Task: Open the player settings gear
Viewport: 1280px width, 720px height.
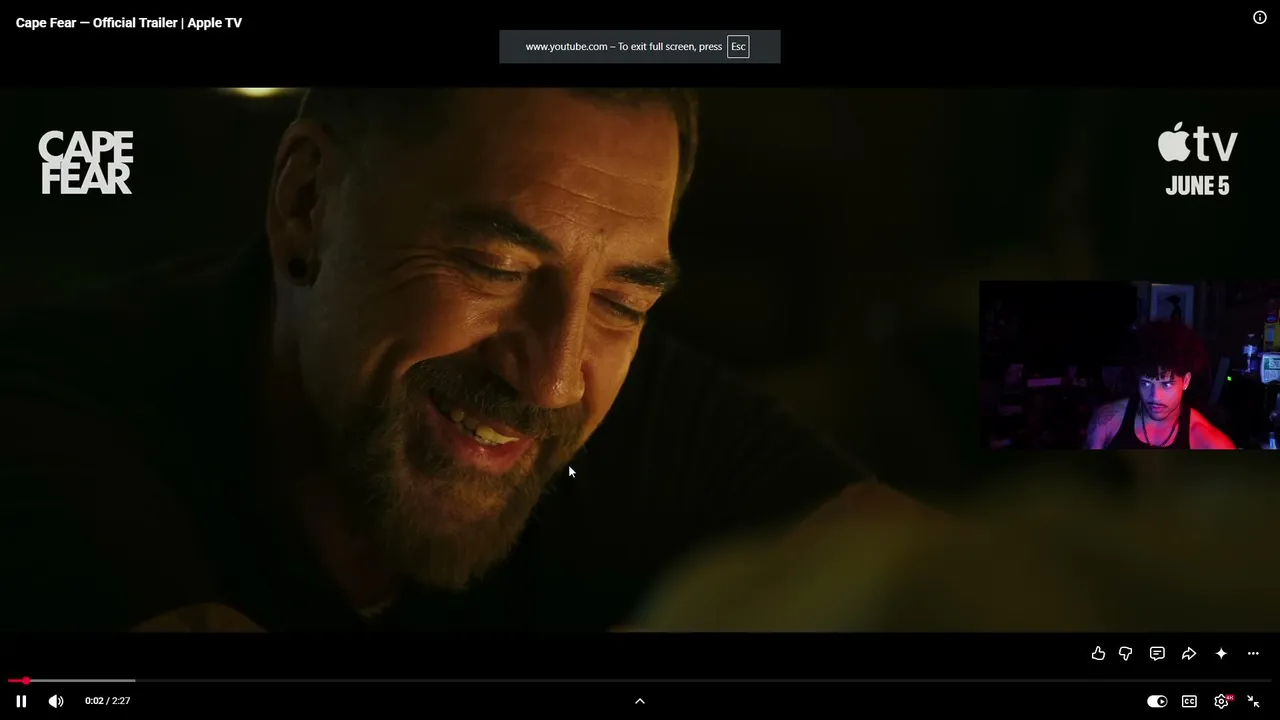Action: click(1221, 701)
